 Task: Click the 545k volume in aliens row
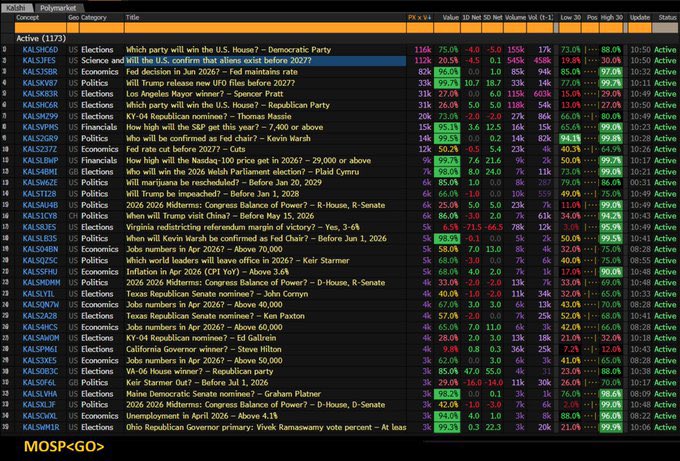pyautogui.click(x=516, y=60)
